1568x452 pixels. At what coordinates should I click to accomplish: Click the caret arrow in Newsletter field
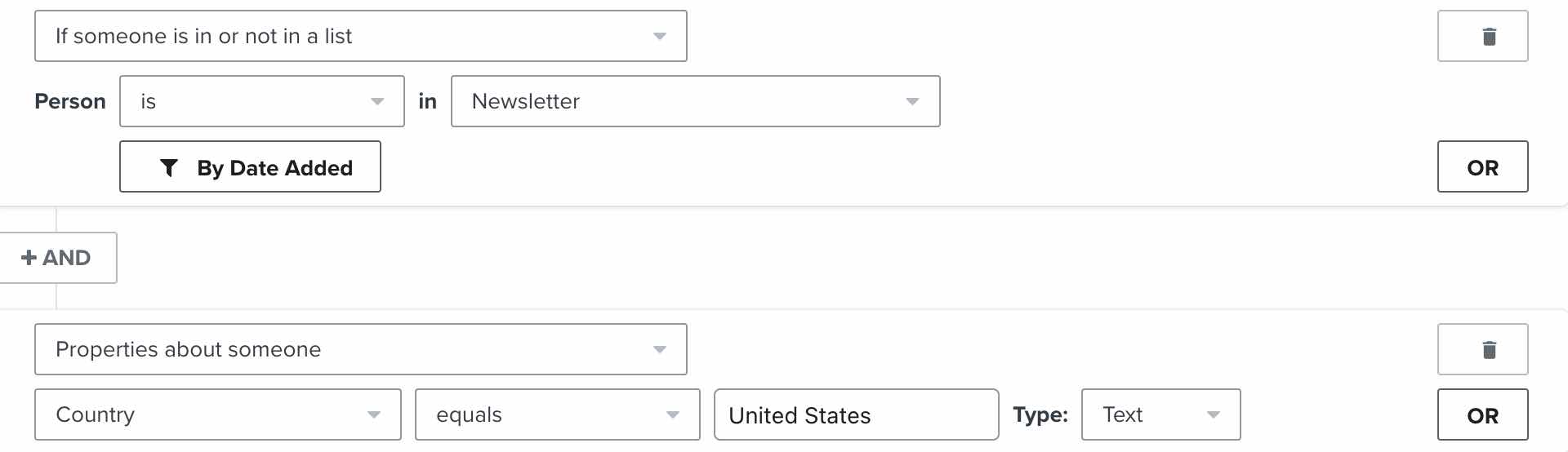(912, 101)
